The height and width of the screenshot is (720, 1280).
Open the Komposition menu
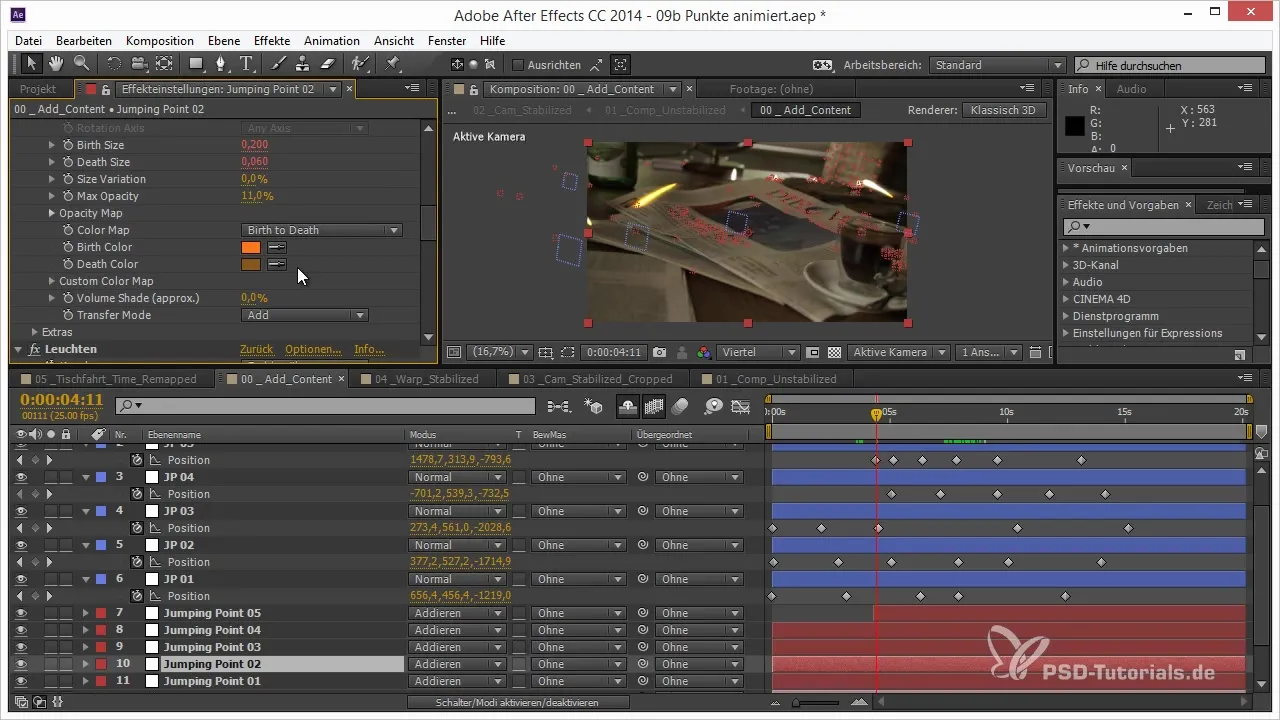tap(160, 41)
